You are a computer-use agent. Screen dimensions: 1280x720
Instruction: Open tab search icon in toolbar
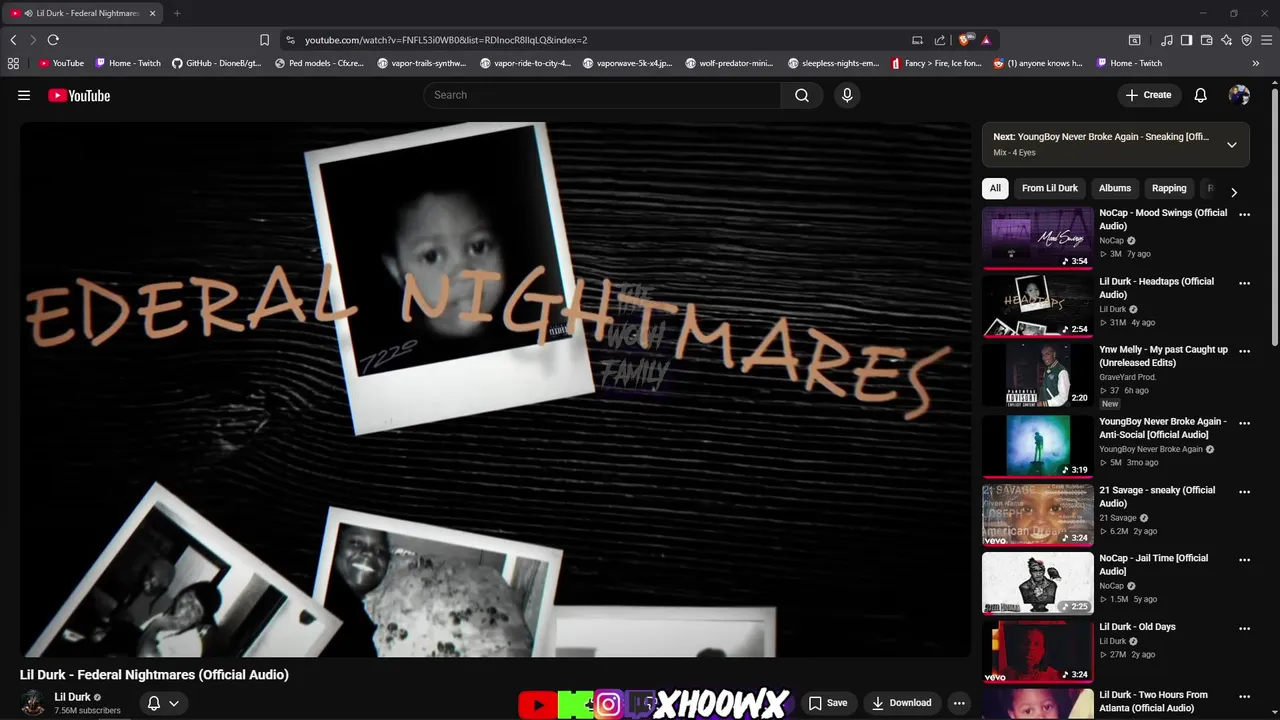[x=1134, y=40]
